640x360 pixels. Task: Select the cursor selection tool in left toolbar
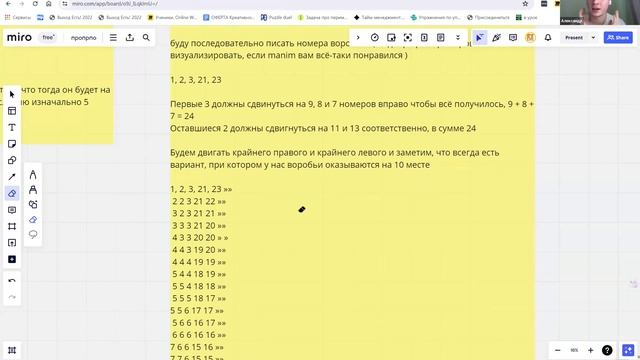click(12, 94)
